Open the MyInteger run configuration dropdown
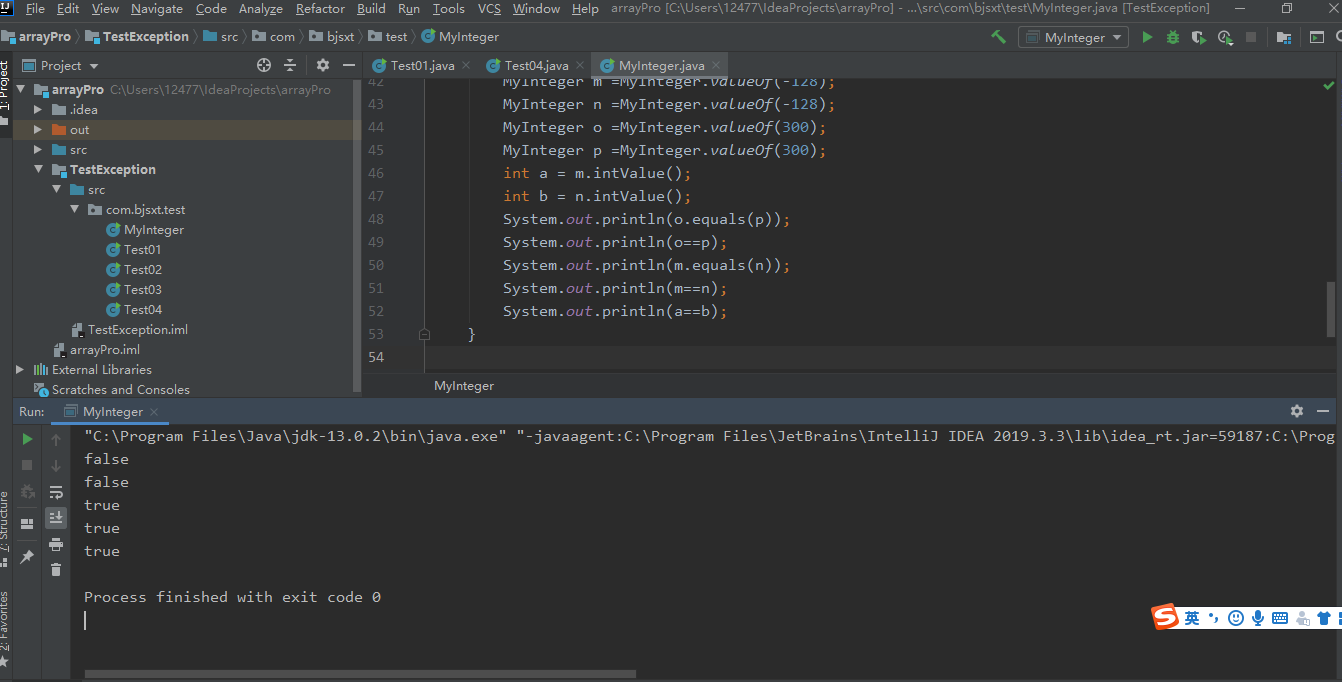The image size is (1342, 682). point(1073,37)
